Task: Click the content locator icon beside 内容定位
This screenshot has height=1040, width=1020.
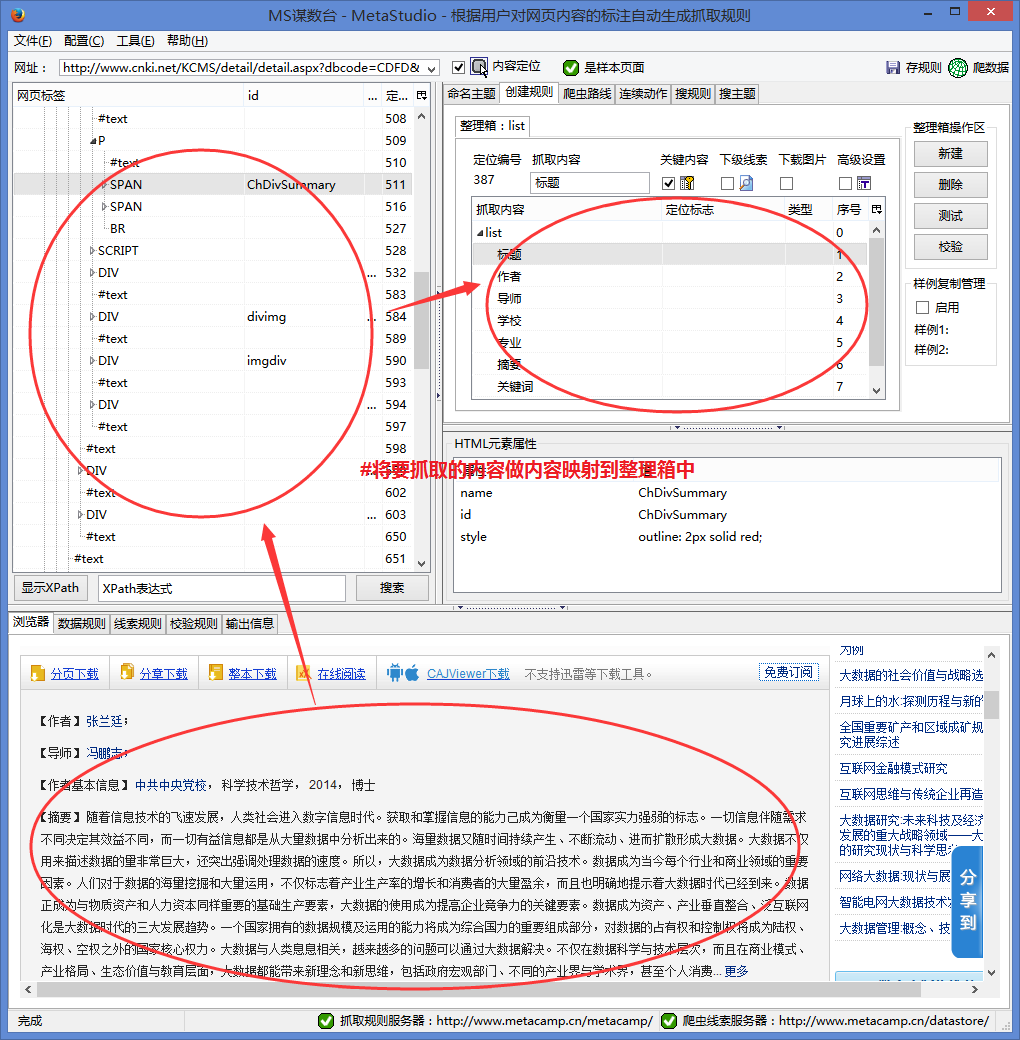Action: [479, 66]
